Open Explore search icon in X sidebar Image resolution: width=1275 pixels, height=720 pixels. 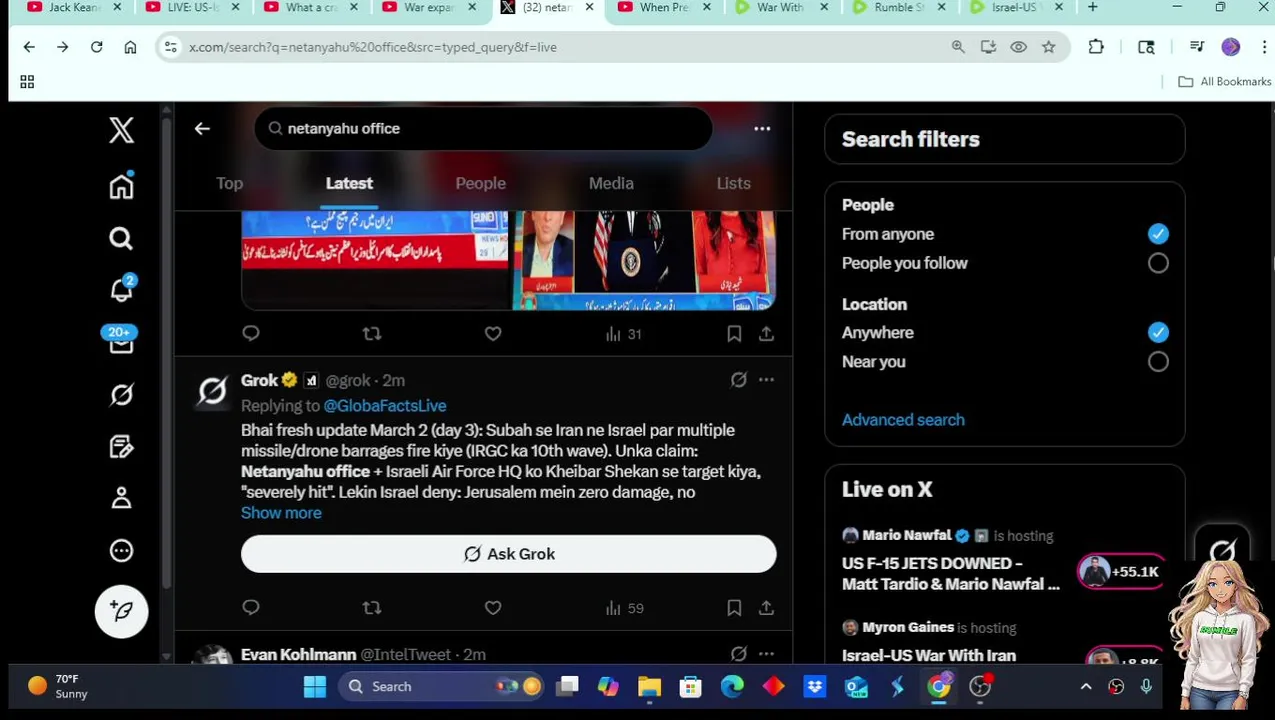tap(121, 238)
